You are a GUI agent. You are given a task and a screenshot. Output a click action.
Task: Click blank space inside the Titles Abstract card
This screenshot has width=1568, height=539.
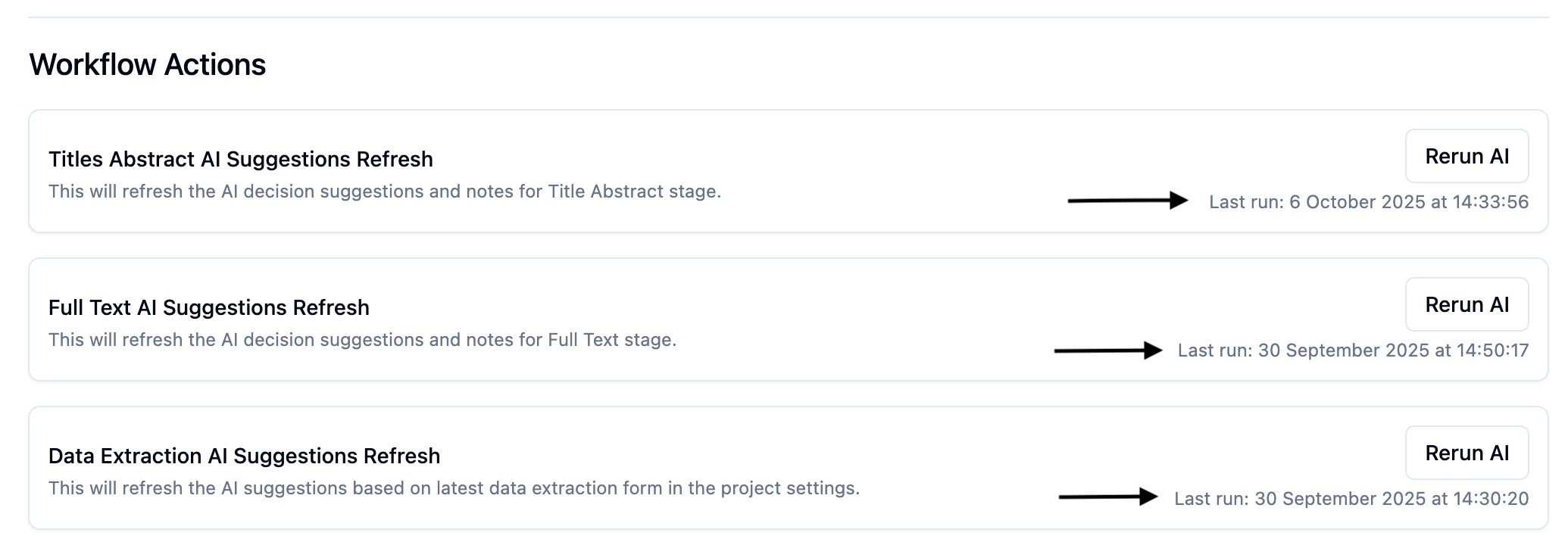click(909, 151)
